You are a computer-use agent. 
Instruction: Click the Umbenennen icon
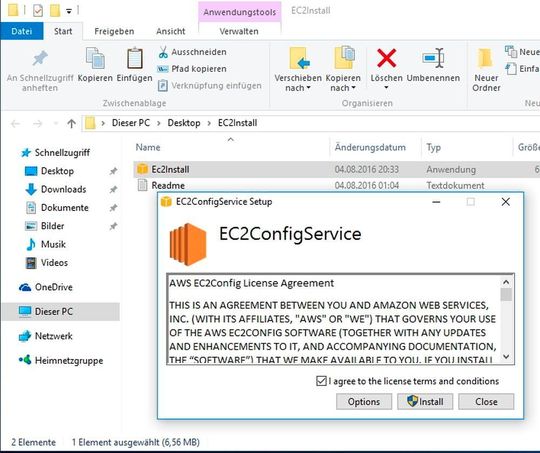point(433,58)
